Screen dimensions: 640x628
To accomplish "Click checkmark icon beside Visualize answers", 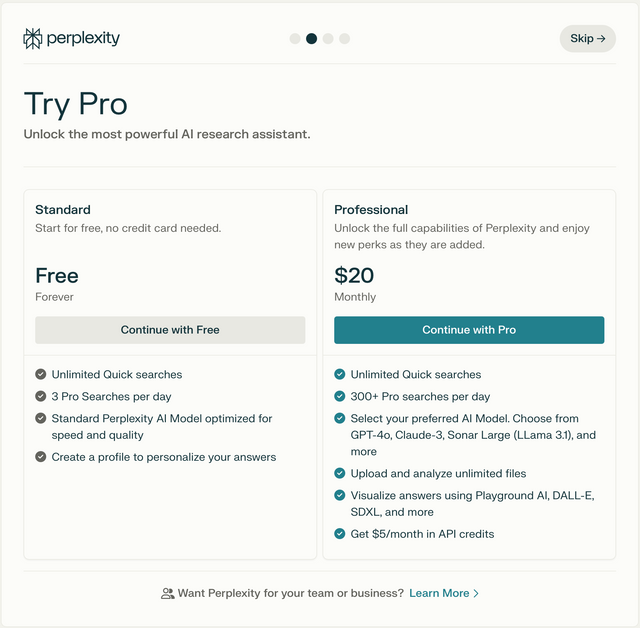I will 340,495.
